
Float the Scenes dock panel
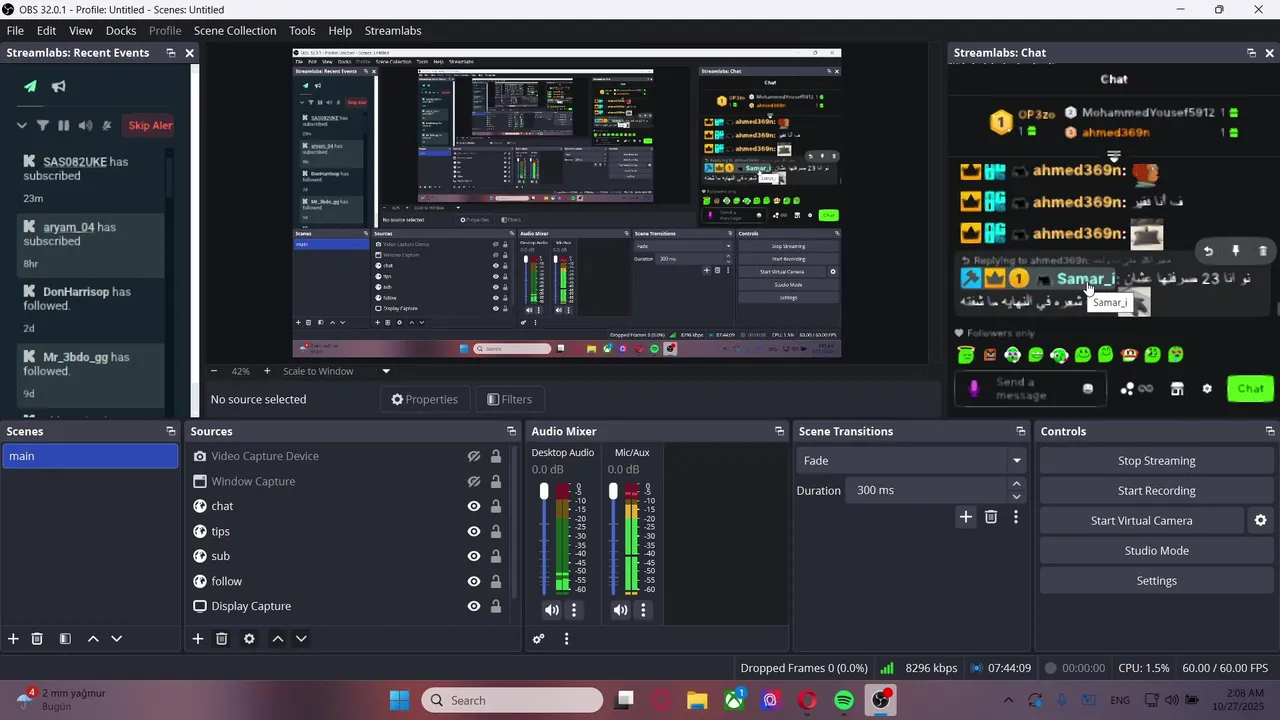171,431
